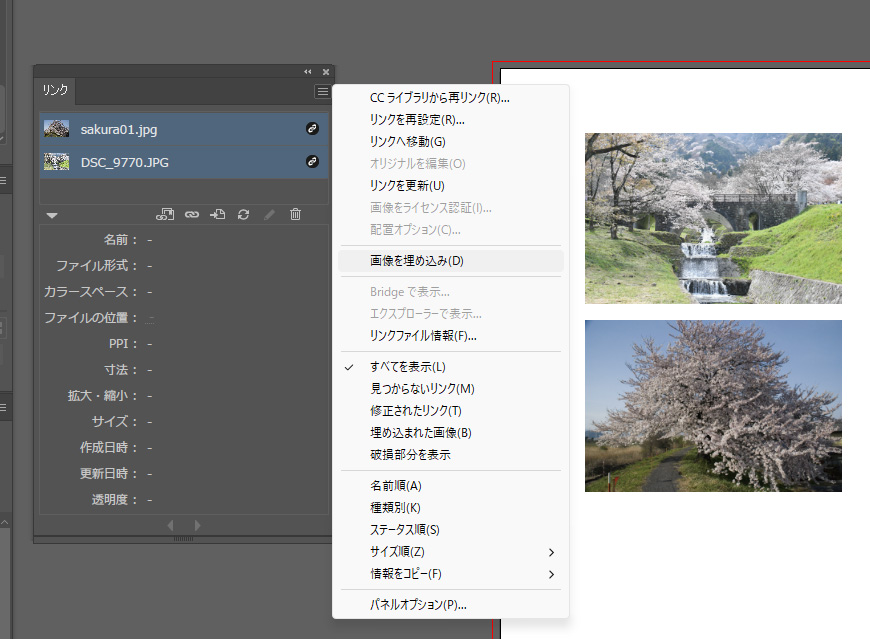
Task: Click the Update Link refresh icon
Action: click(243, 214)
